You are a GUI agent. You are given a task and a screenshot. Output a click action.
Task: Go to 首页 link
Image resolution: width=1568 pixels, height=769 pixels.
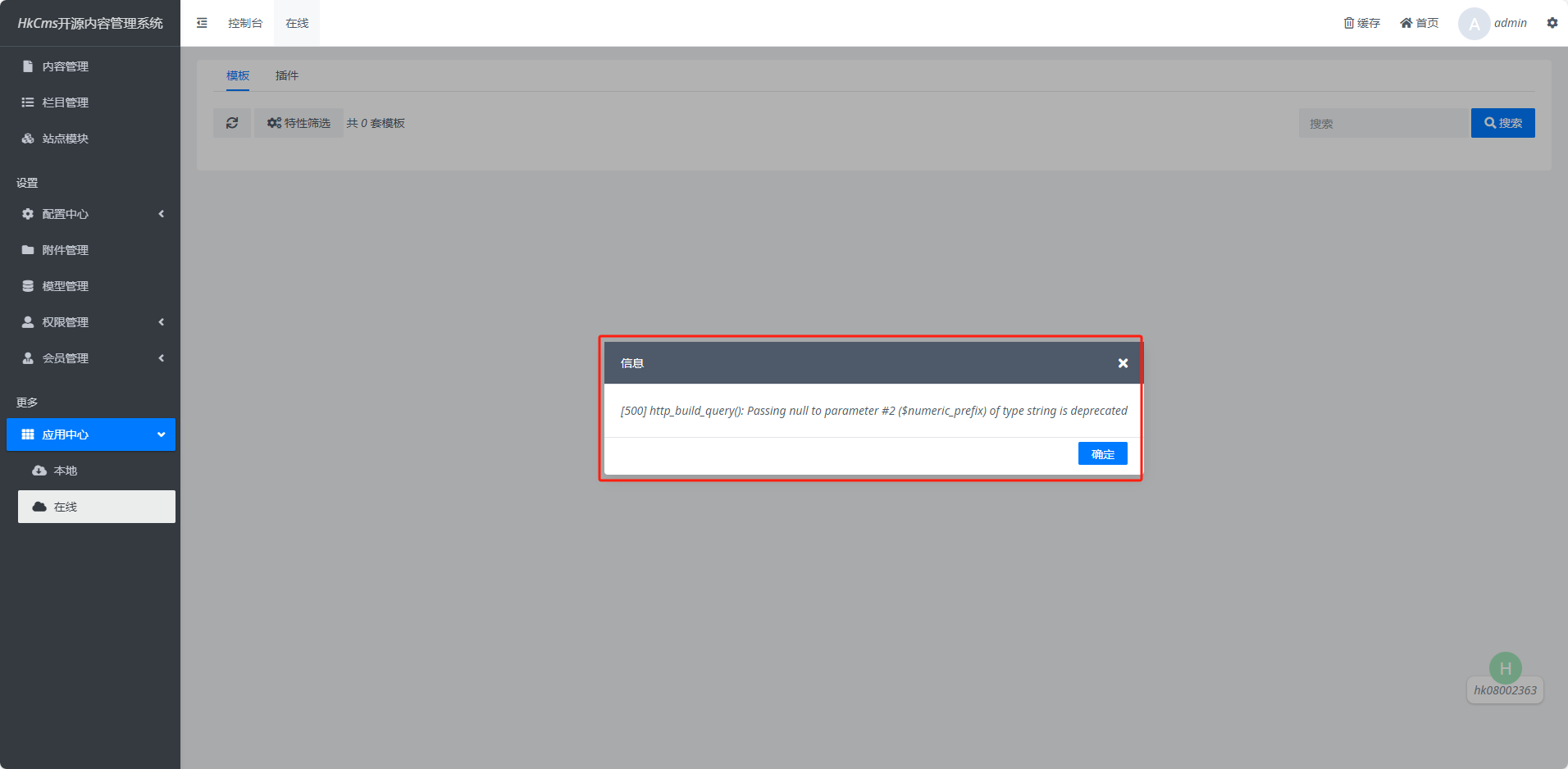1420,23
